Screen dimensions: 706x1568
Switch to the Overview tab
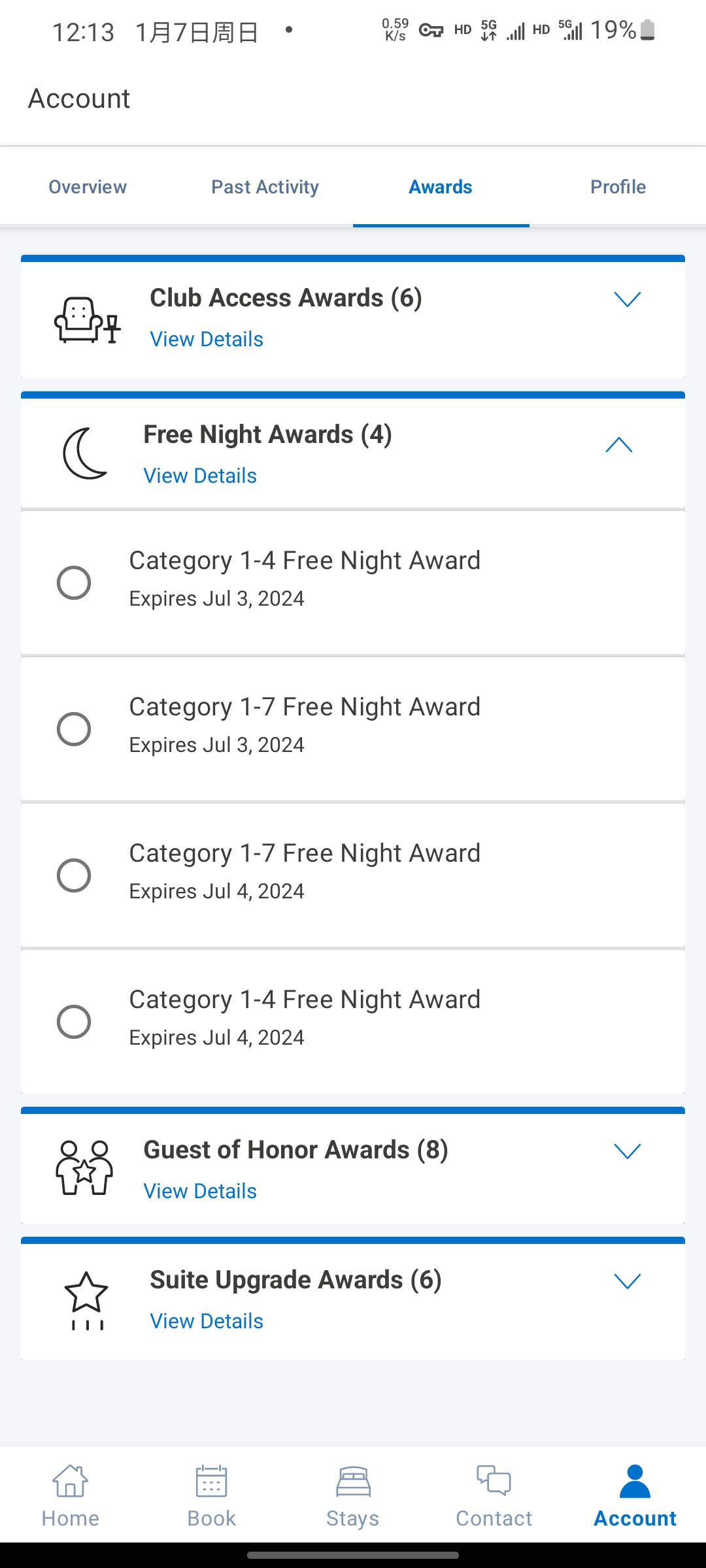coord(88,187)
